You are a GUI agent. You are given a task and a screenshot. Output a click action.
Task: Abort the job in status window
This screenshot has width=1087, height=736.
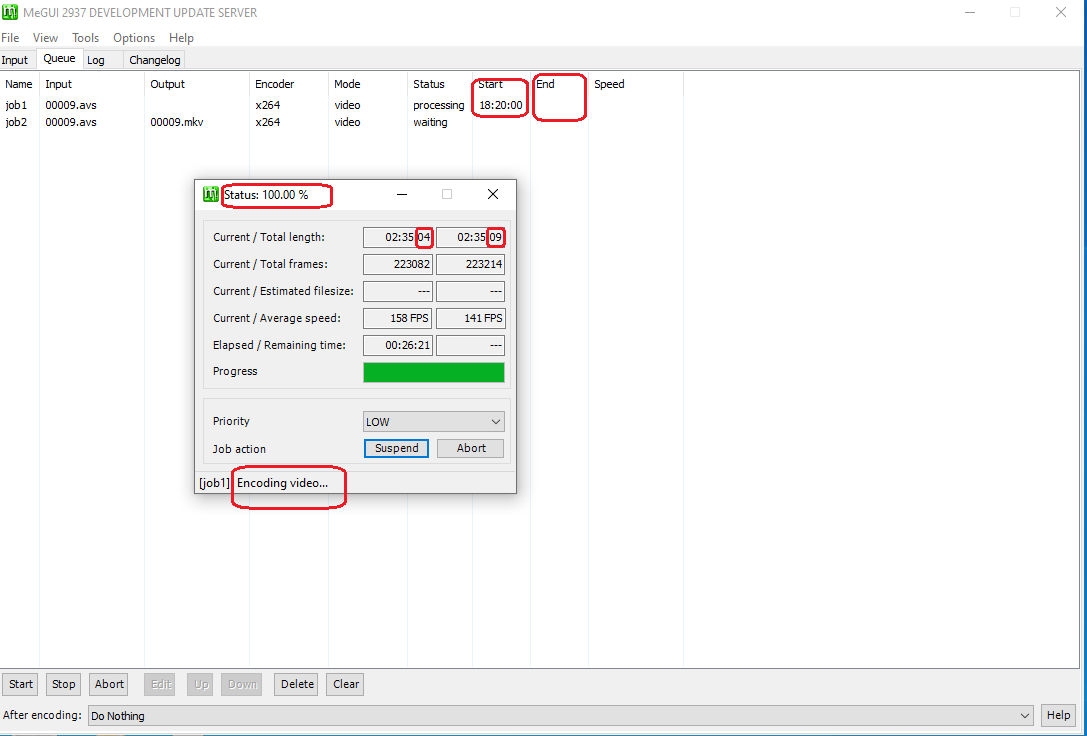tap(471, 448)
